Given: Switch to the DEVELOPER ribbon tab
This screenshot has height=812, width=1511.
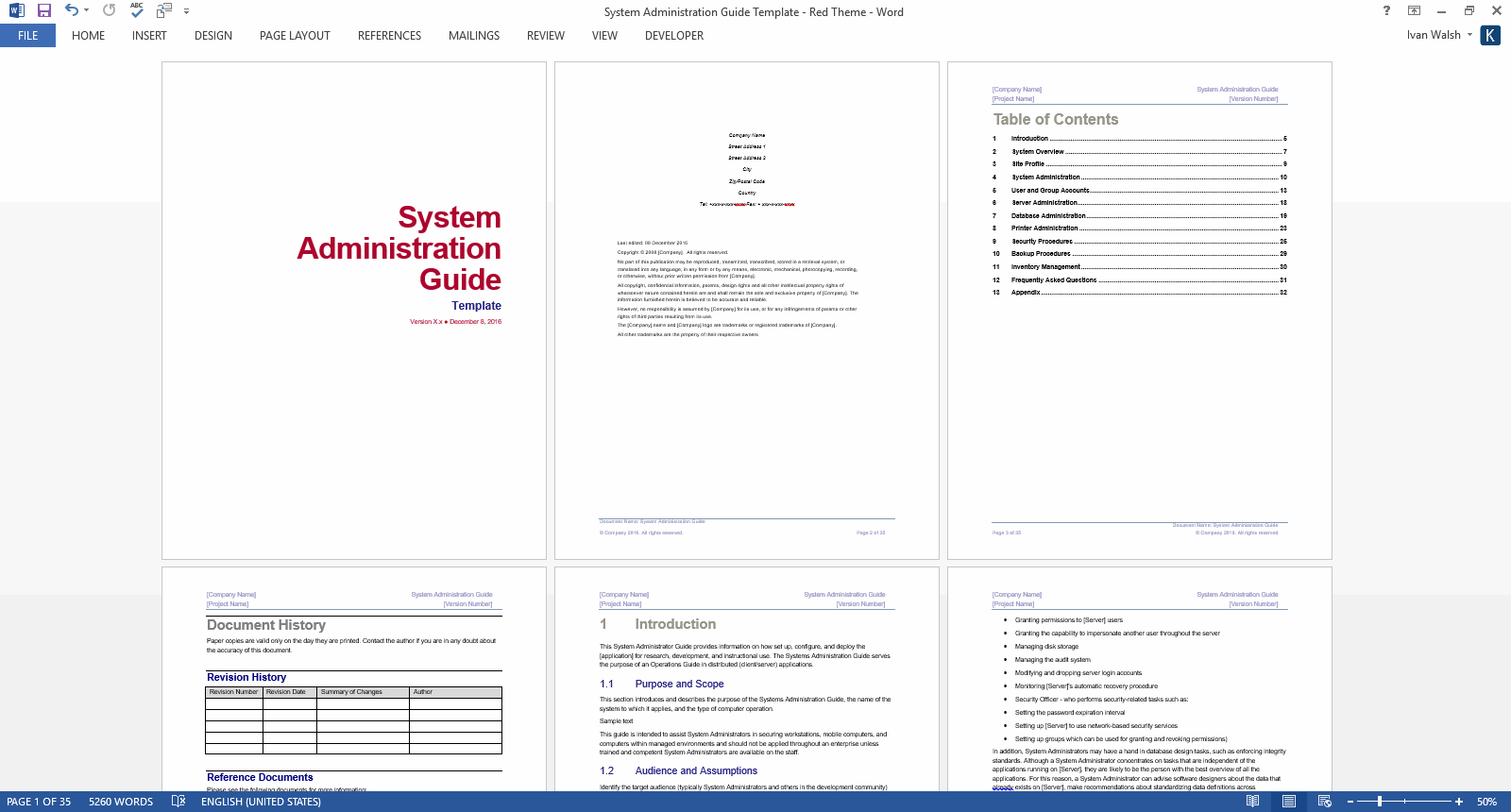Looking at the screenshot, I should [674, 36].
